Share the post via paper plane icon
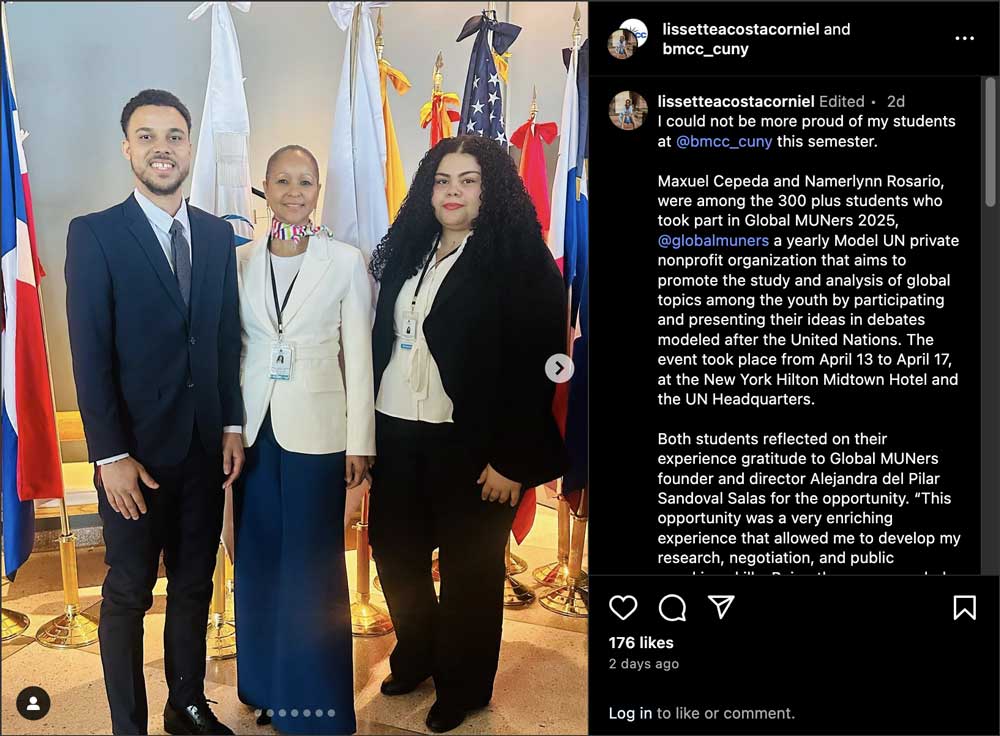The width and height of the screenshot is (1000, 736). click(x=721, y=607)
